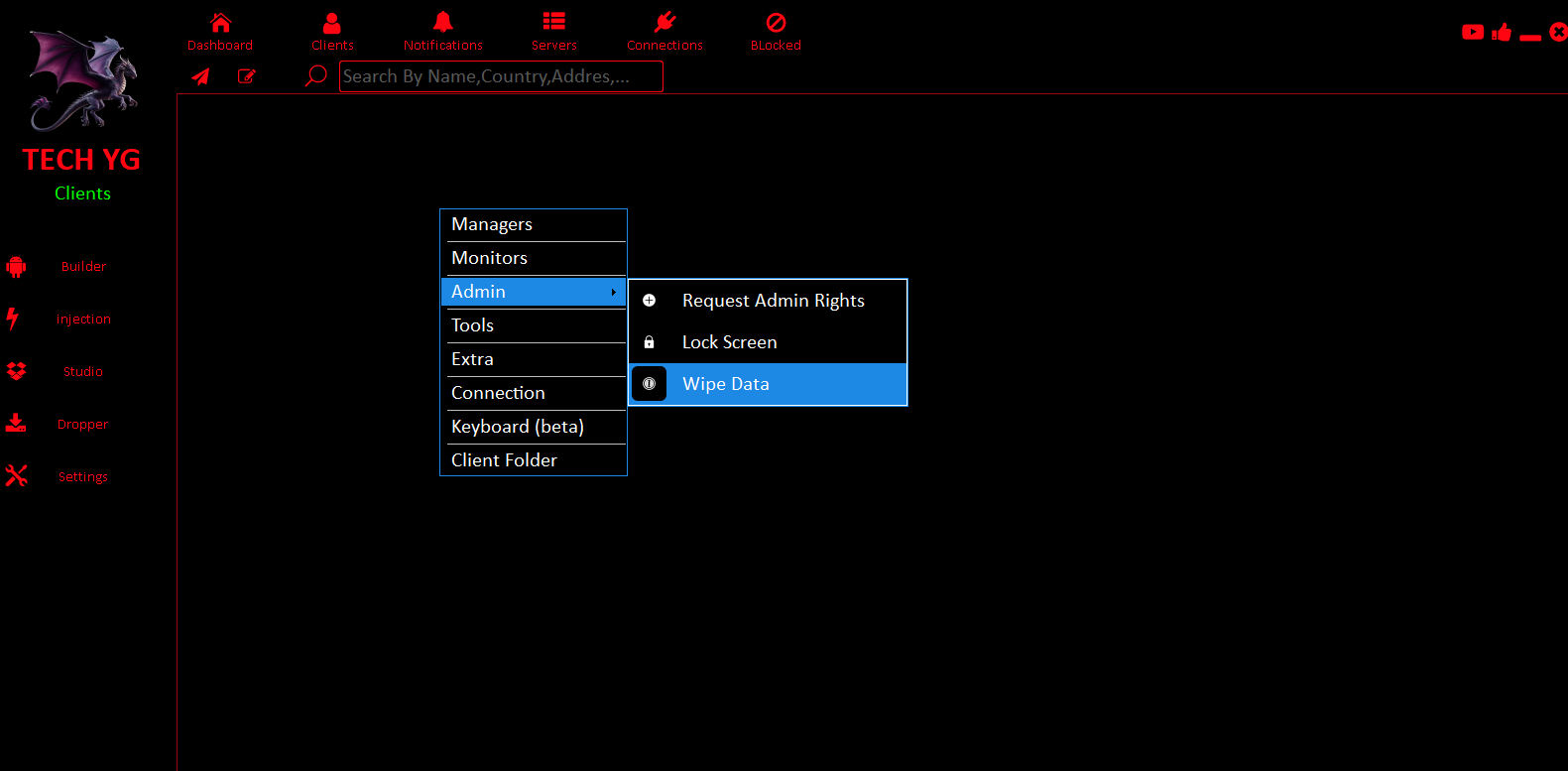This screenshot has width=1568, height=771.
Task: Click the paper plane icon
Action: (x=201, y=76)
